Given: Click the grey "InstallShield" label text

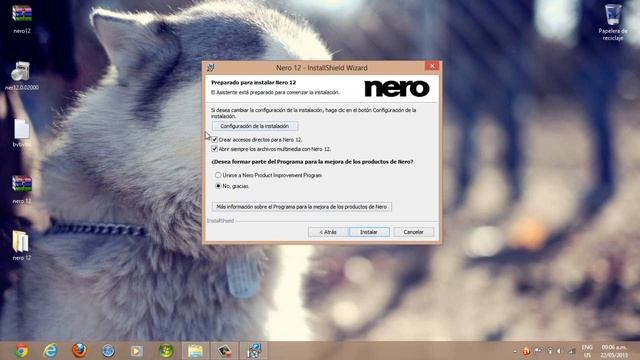Looking at the screenshot, I should click(x=220, y=221).
